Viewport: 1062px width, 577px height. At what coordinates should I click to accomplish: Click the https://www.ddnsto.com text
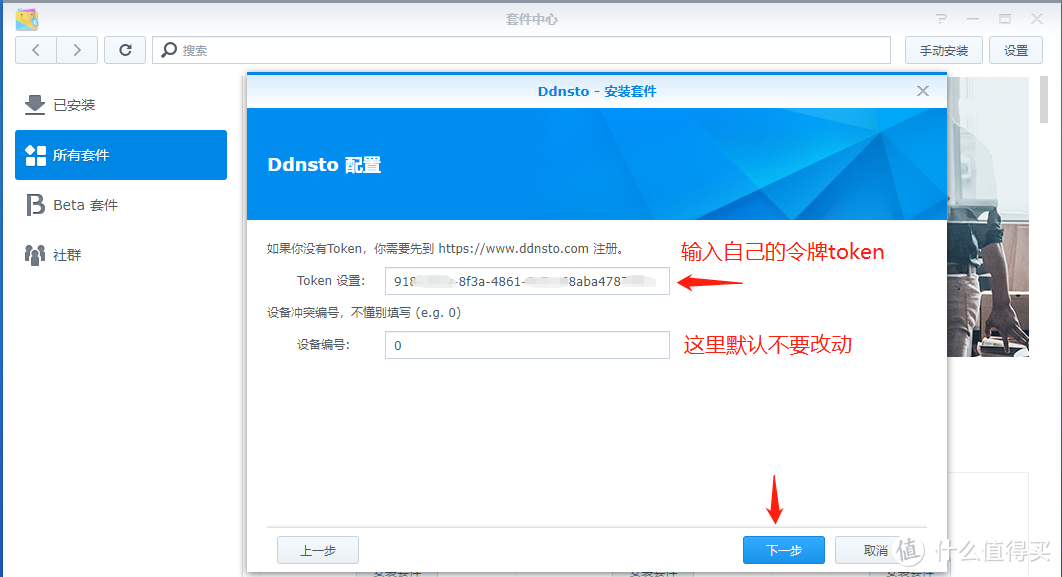tap(513, 249)
